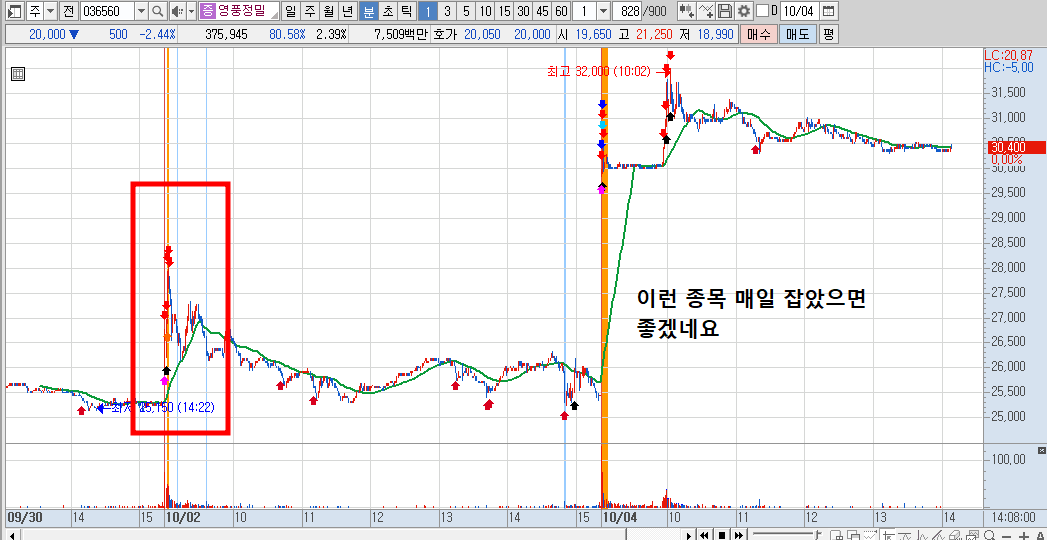Click the stock search magnifier icon

pos(158,11)
